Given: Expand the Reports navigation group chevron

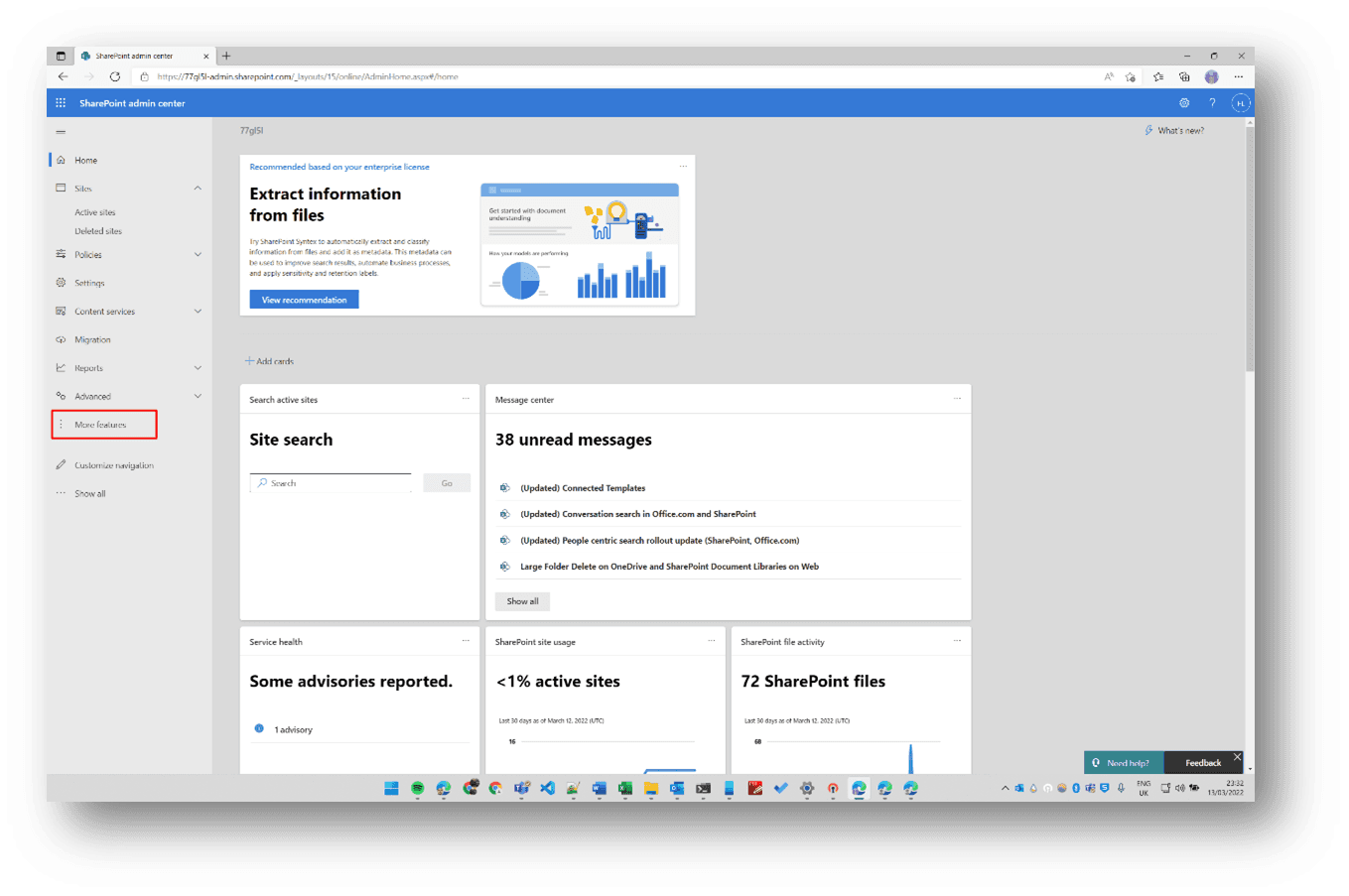Looking at the screenshot, I should (x=198, y=368).
